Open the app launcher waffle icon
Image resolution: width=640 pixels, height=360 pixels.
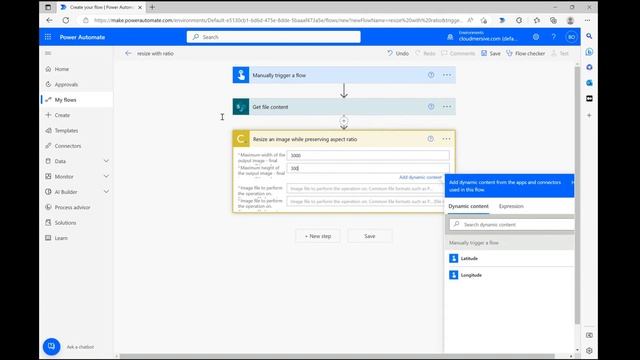click(x=48, y=37)
